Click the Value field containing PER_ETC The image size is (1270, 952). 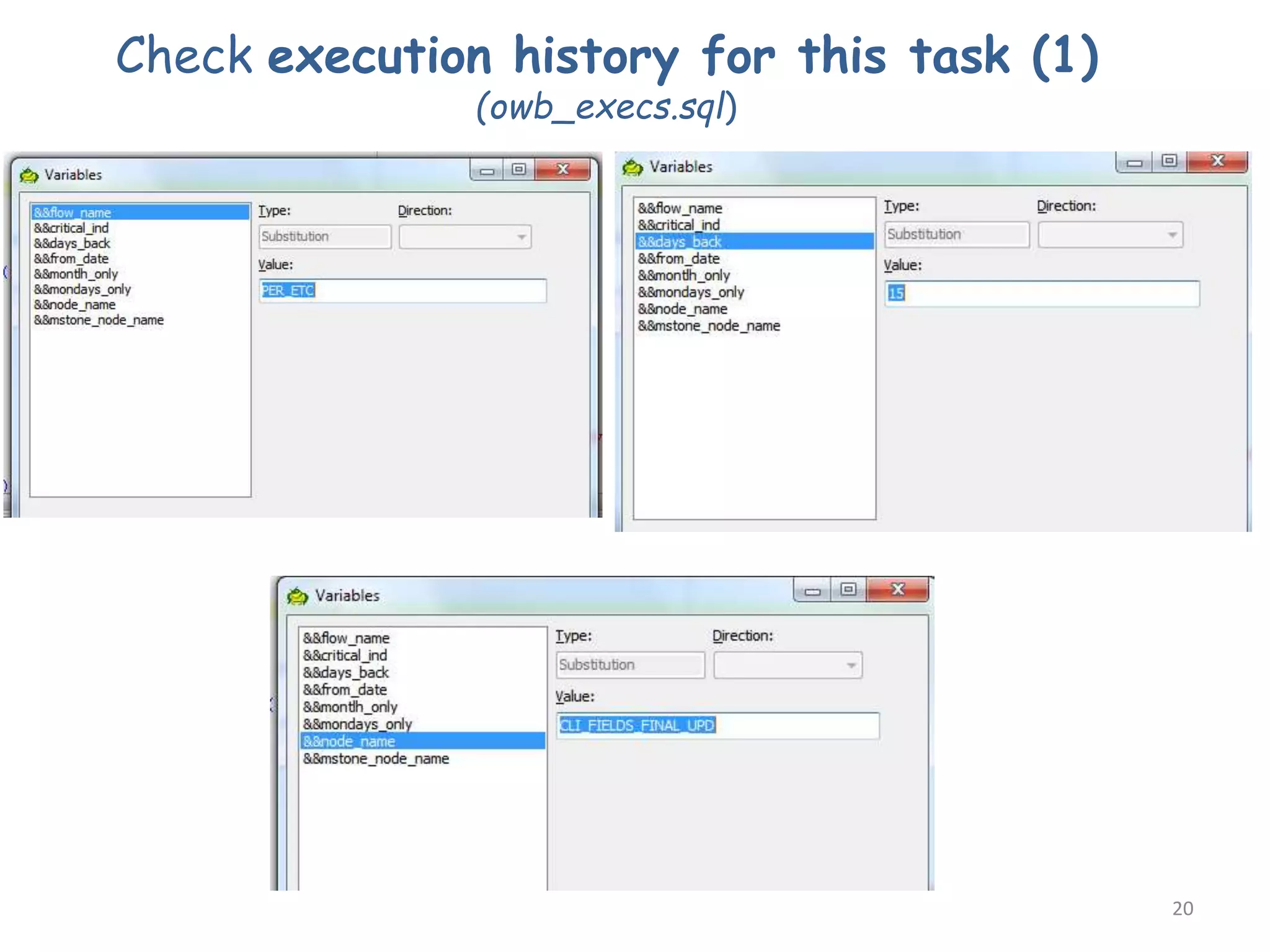coord(402,291)
